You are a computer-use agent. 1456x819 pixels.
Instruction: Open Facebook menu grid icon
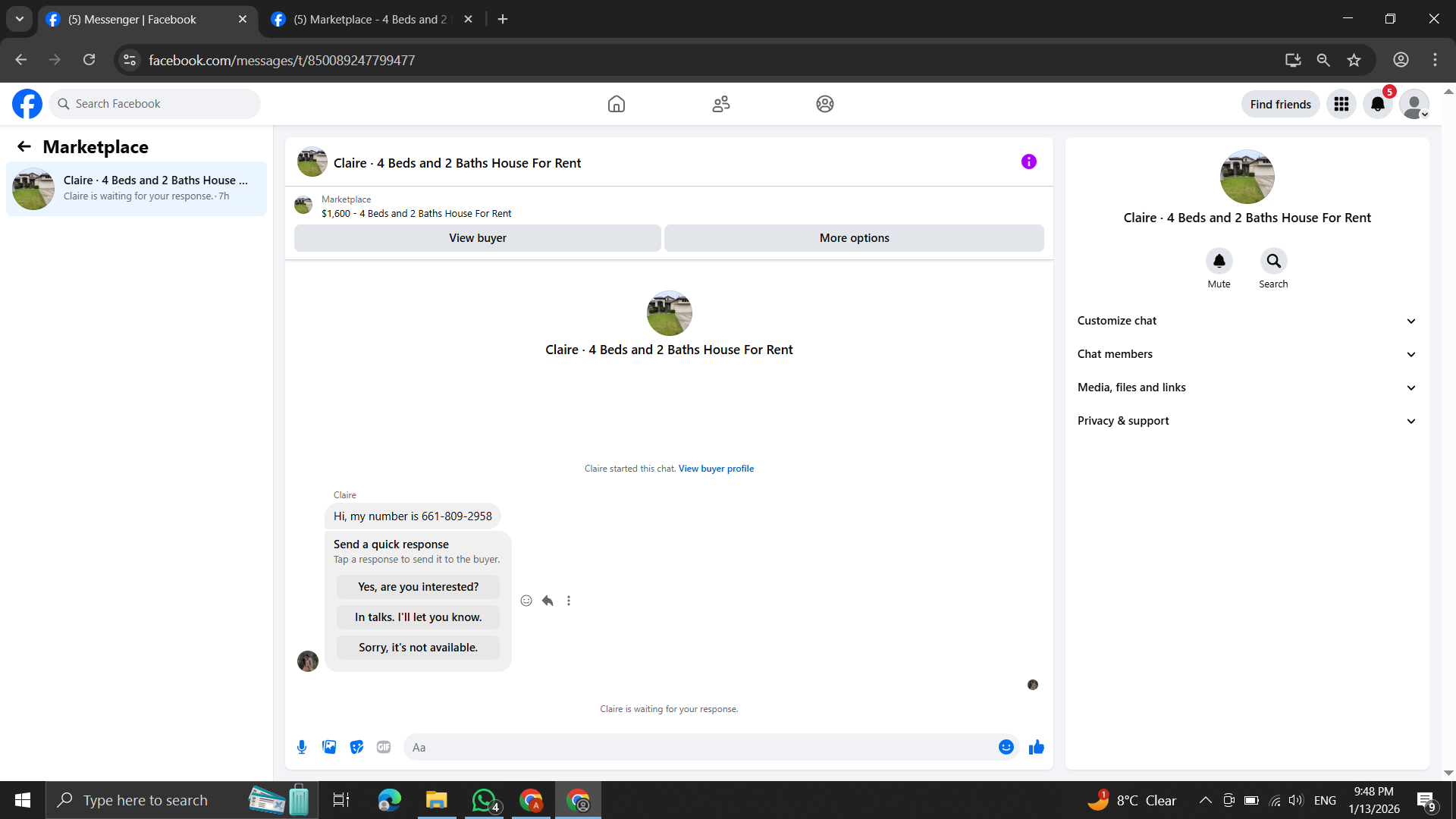coord(1341,104)
